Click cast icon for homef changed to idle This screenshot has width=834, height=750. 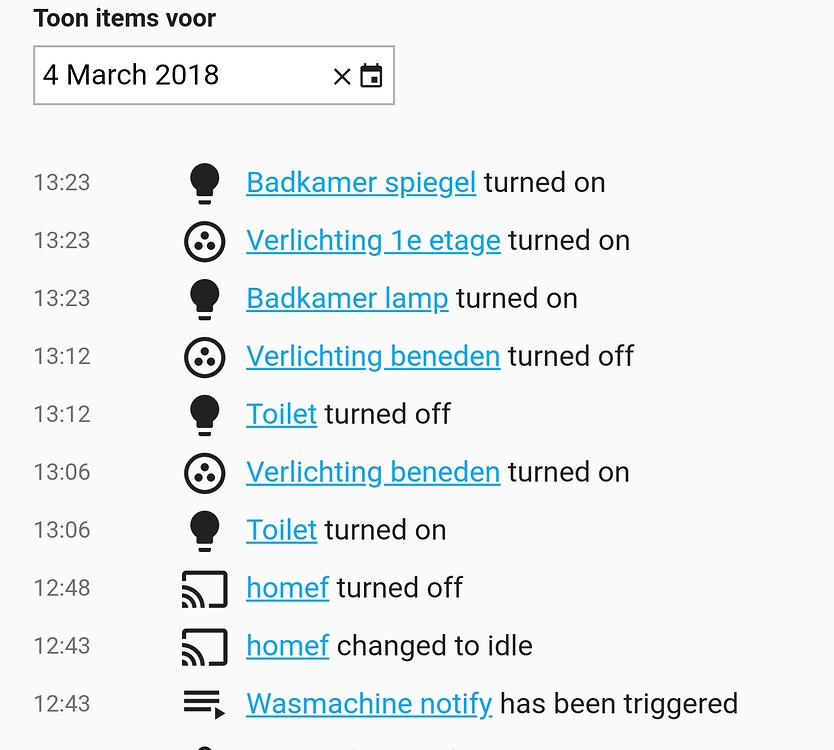click(x=204, y=647)
